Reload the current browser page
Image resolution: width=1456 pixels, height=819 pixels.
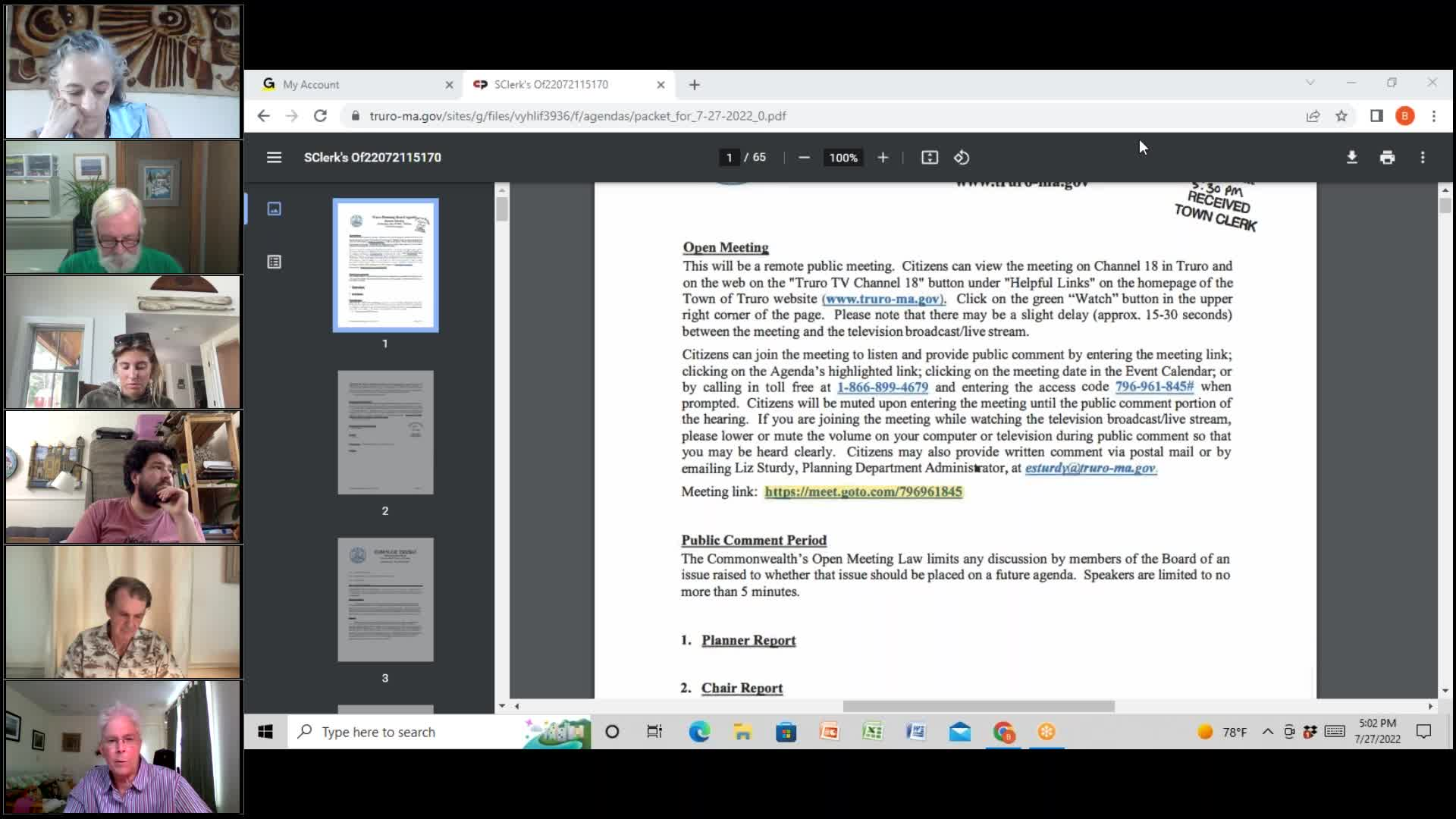pyautogui.click(x=320, y=116)
